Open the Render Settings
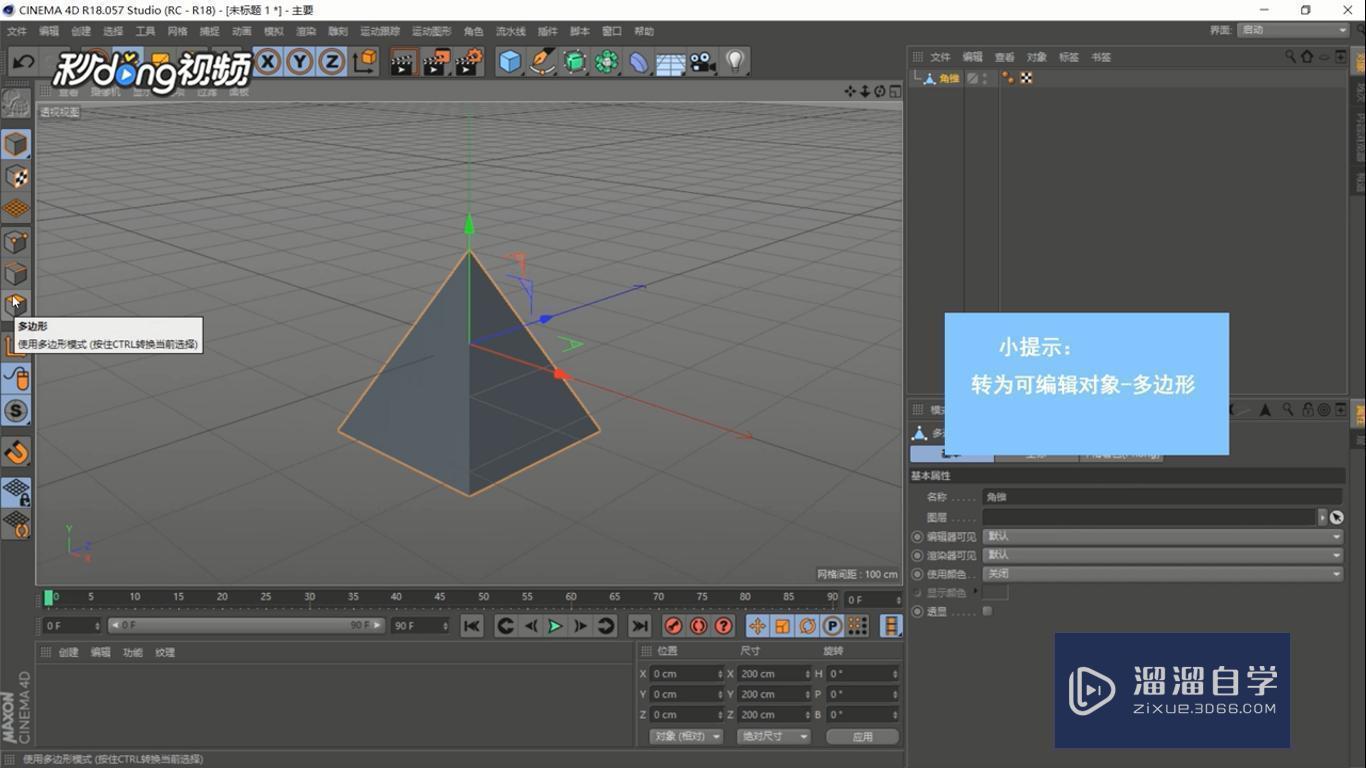This screenshot has width=1366, height=768. click(467, 62)
